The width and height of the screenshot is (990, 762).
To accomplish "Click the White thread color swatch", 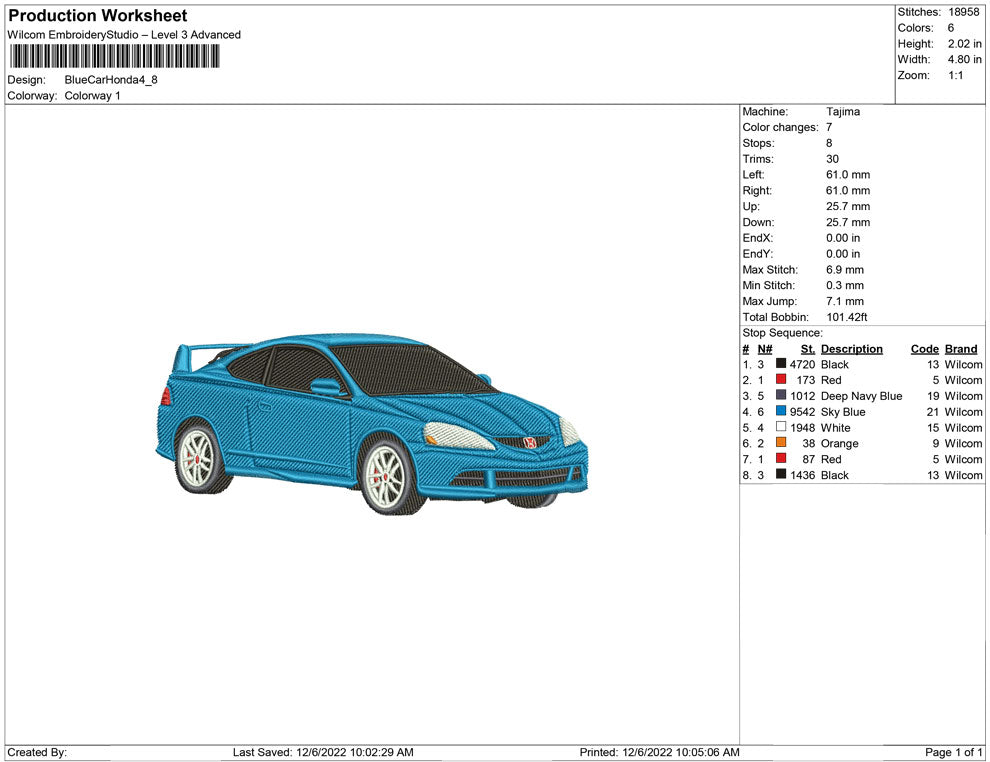I will pyautogui.click(x=781, y=428).
